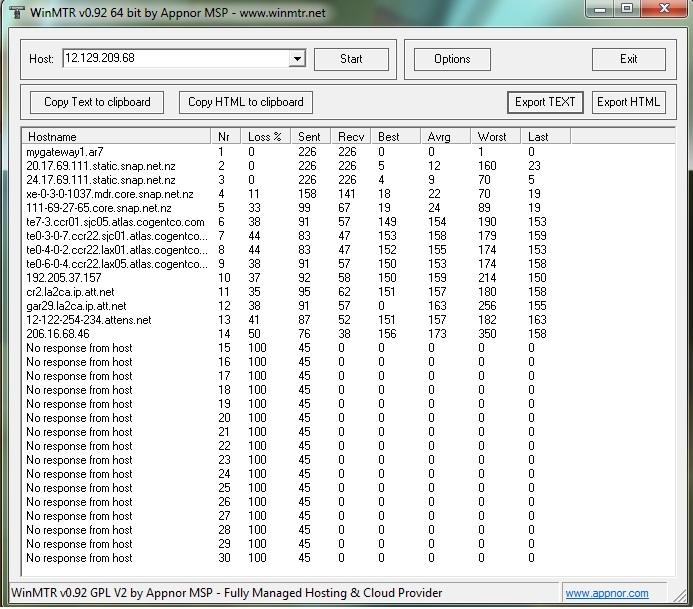The width and height of the screenshot is (693, 609).
Task: Click the Hostname column header
Action: 116,137
